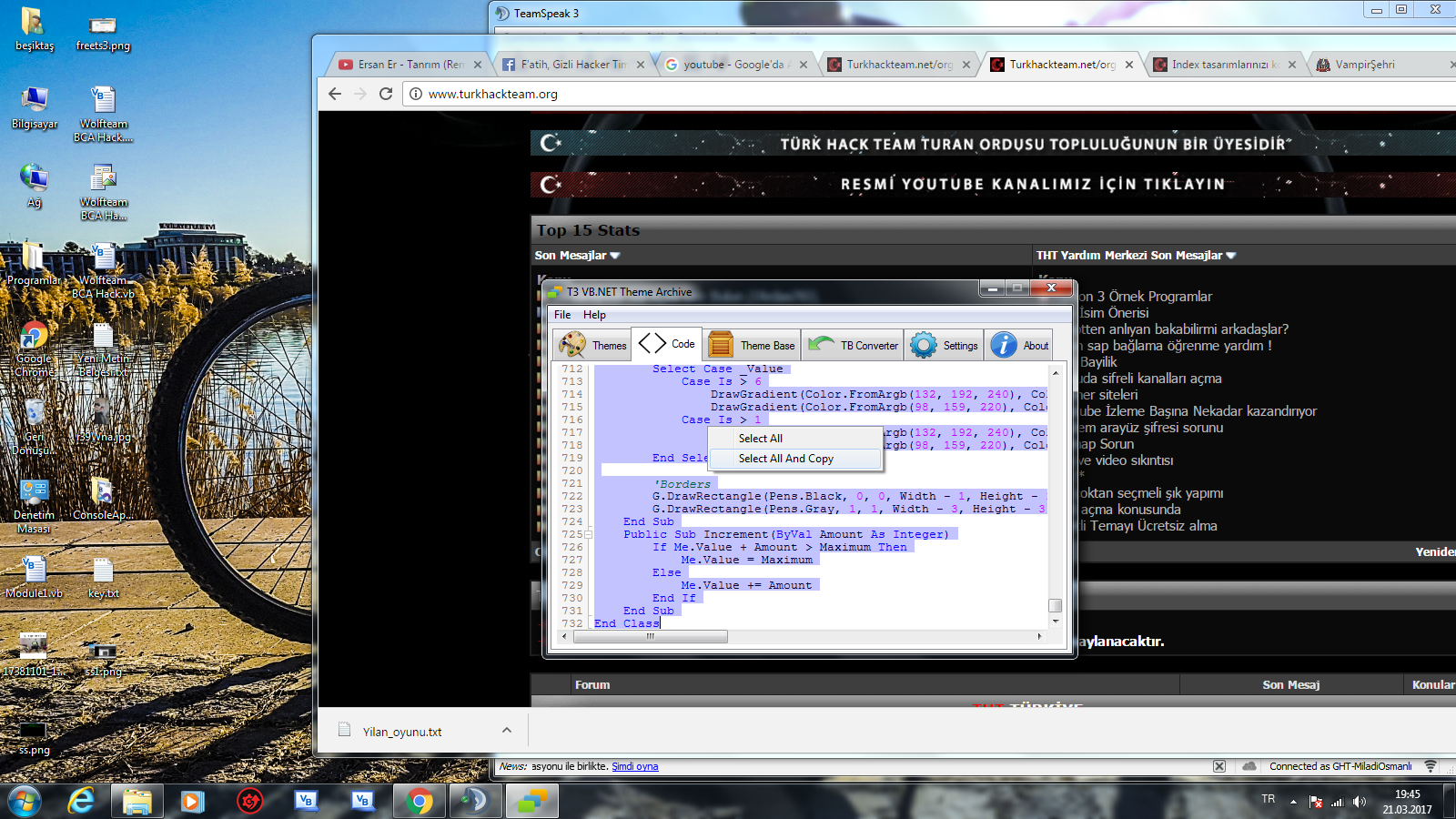Show hidden system tray icons
Screen dimensions: 1456x819
click(1293, 802)
